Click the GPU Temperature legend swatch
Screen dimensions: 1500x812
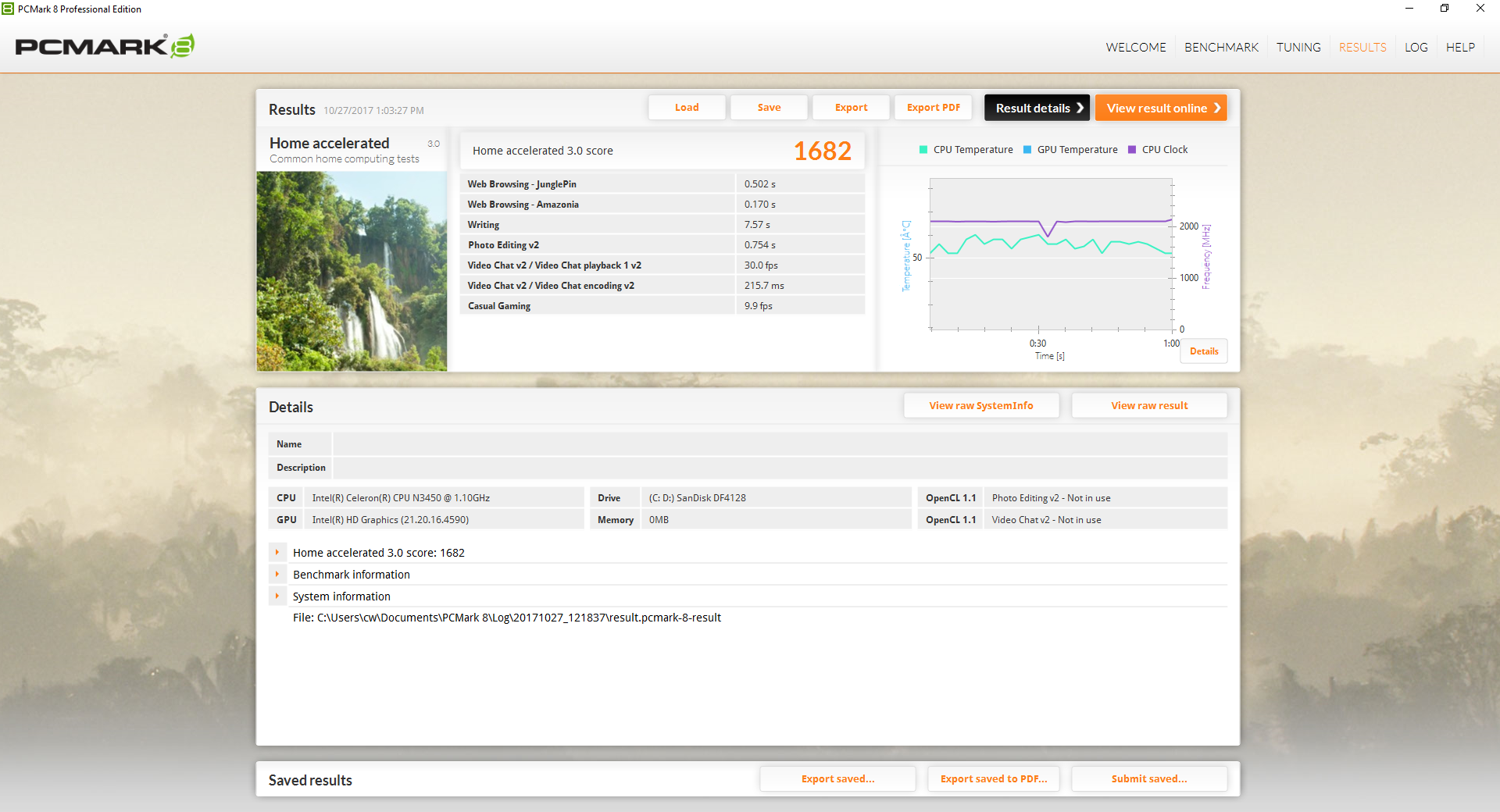point(1027,150)
